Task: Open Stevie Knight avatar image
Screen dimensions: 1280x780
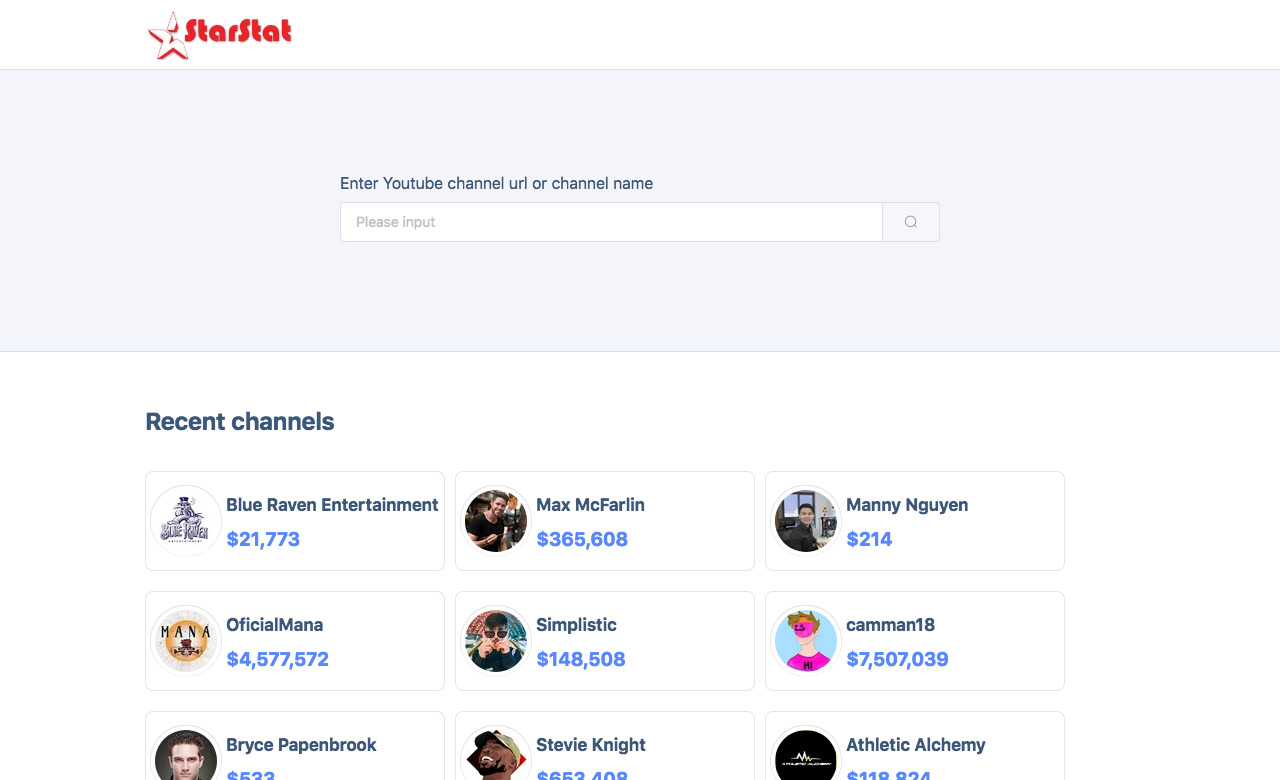Action: (496, 754)
